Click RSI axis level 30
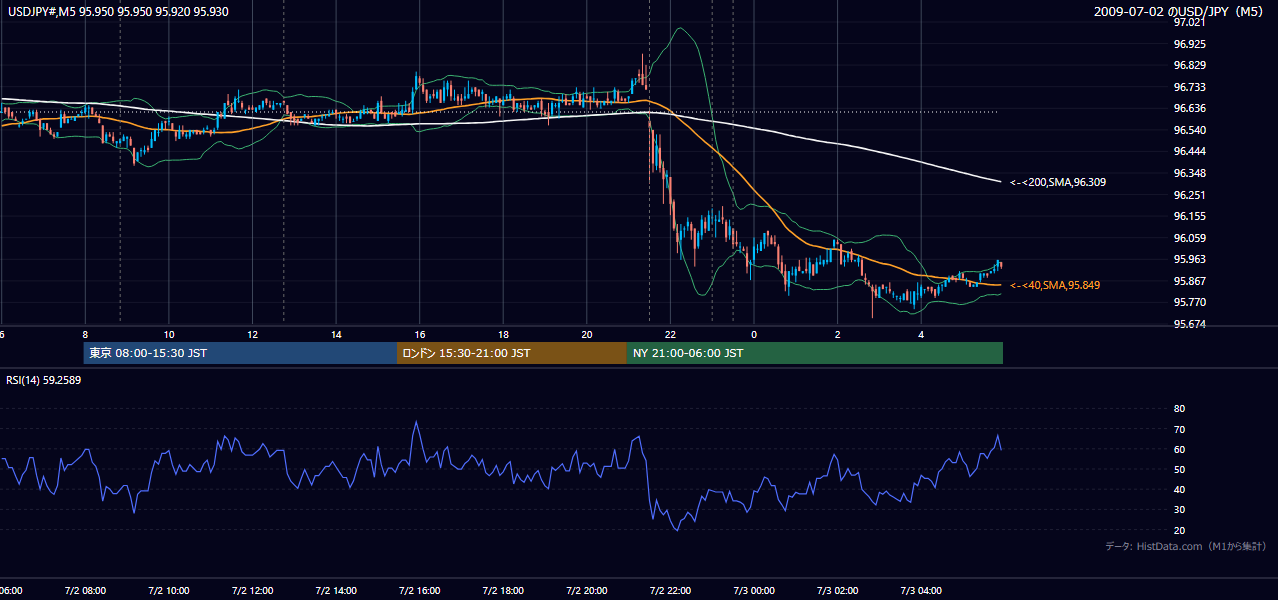 [1180, 510]
